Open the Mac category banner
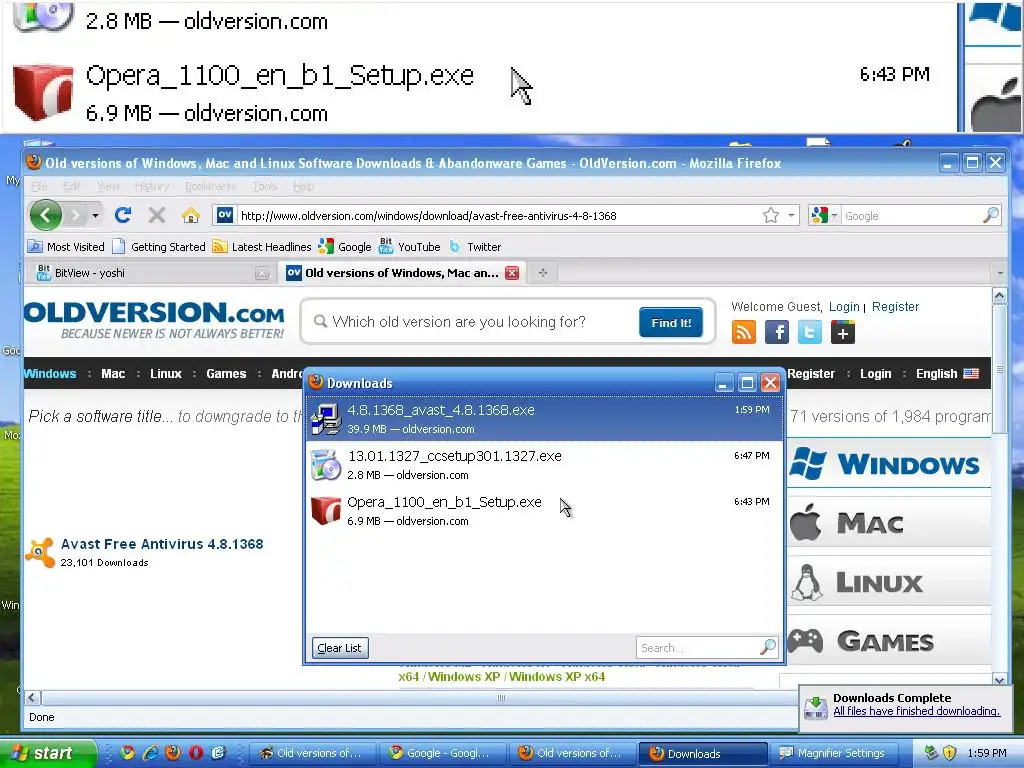The height and width of the screenshot is (768, 1024). pyautogui.click(x=888, y=523)
